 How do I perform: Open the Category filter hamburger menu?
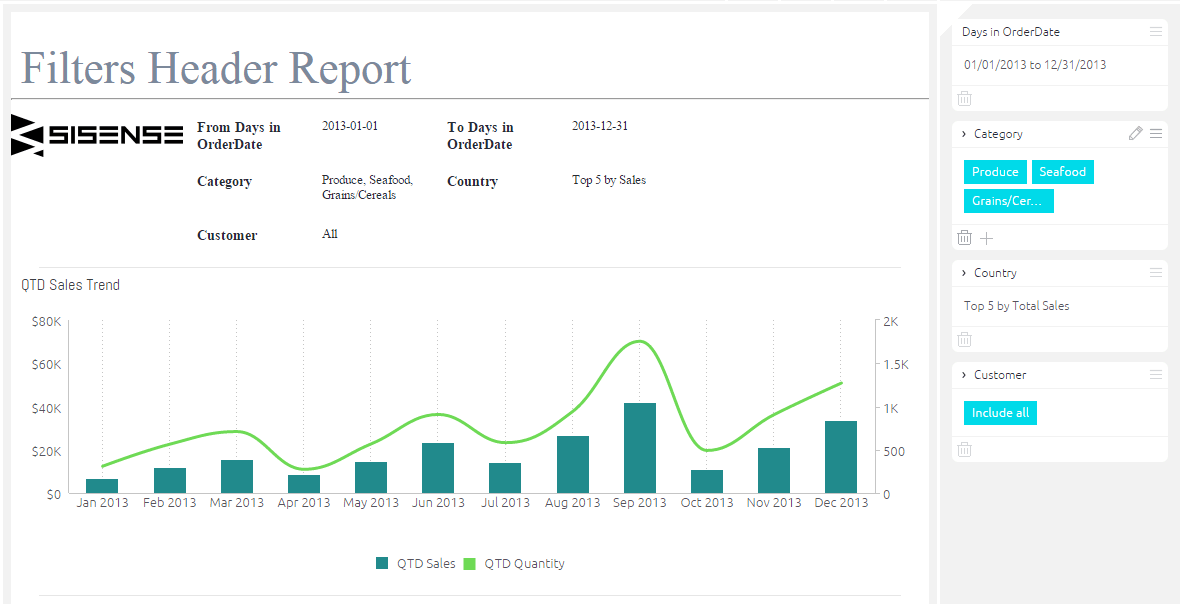pyautogui.click(x=1155, y=134)
